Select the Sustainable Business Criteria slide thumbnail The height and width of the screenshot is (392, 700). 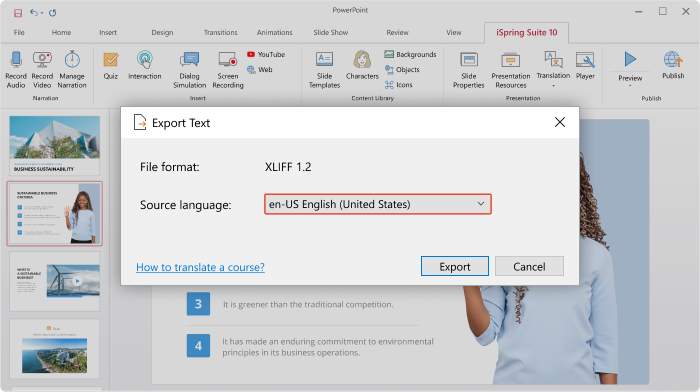tap(54, 213)
